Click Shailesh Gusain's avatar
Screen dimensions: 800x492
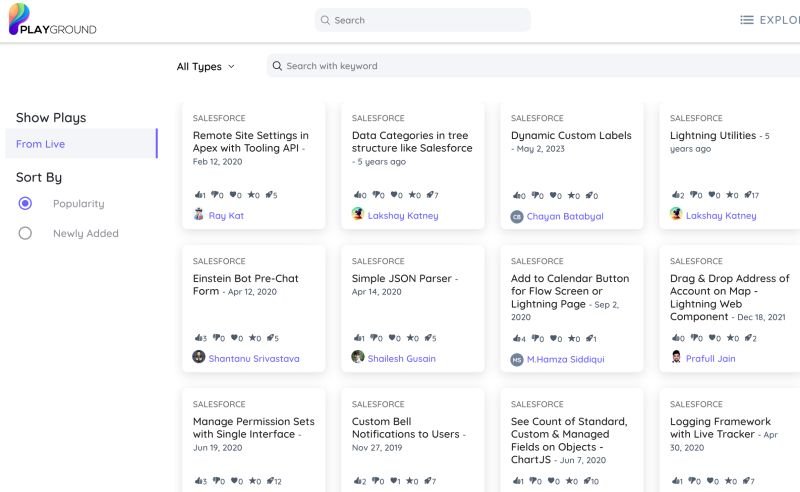tap(358, 357)
